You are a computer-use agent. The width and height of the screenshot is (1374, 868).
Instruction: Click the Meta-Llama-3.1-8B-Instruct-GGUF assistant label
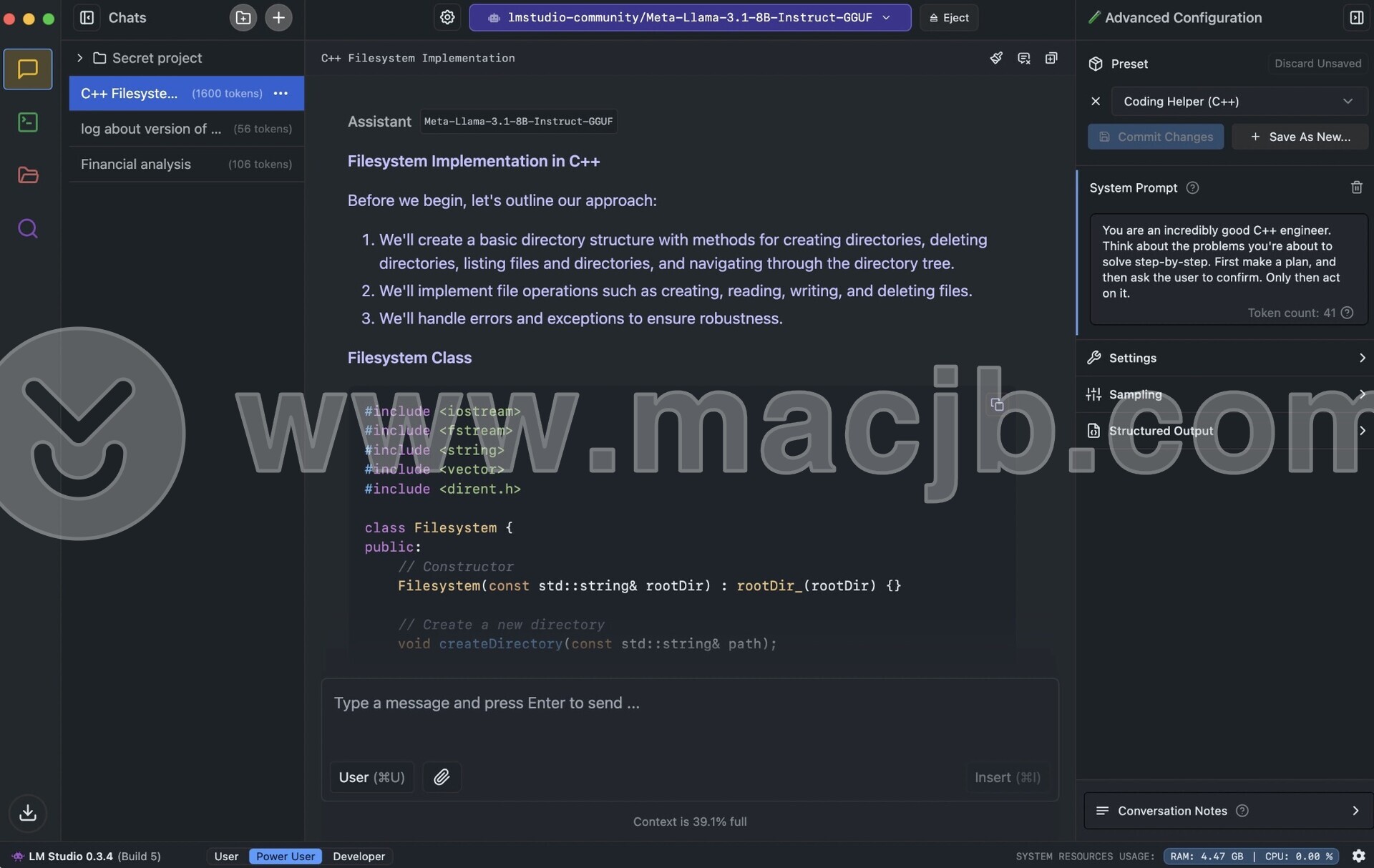[518, 122]
